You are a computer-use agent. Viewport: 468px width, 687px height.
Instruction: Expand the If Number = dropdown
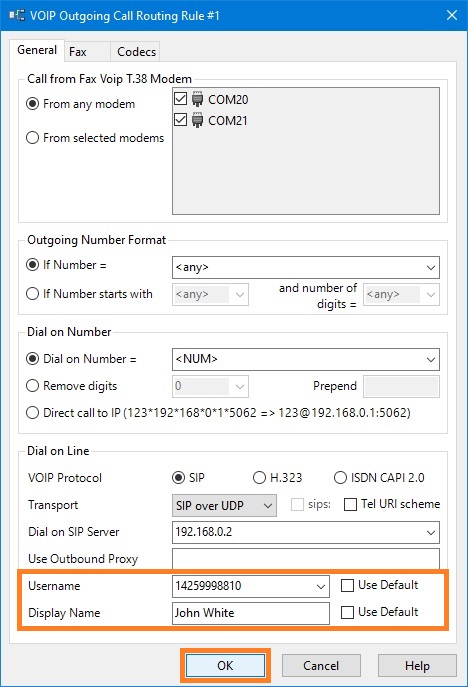click(x=431, y=267)
